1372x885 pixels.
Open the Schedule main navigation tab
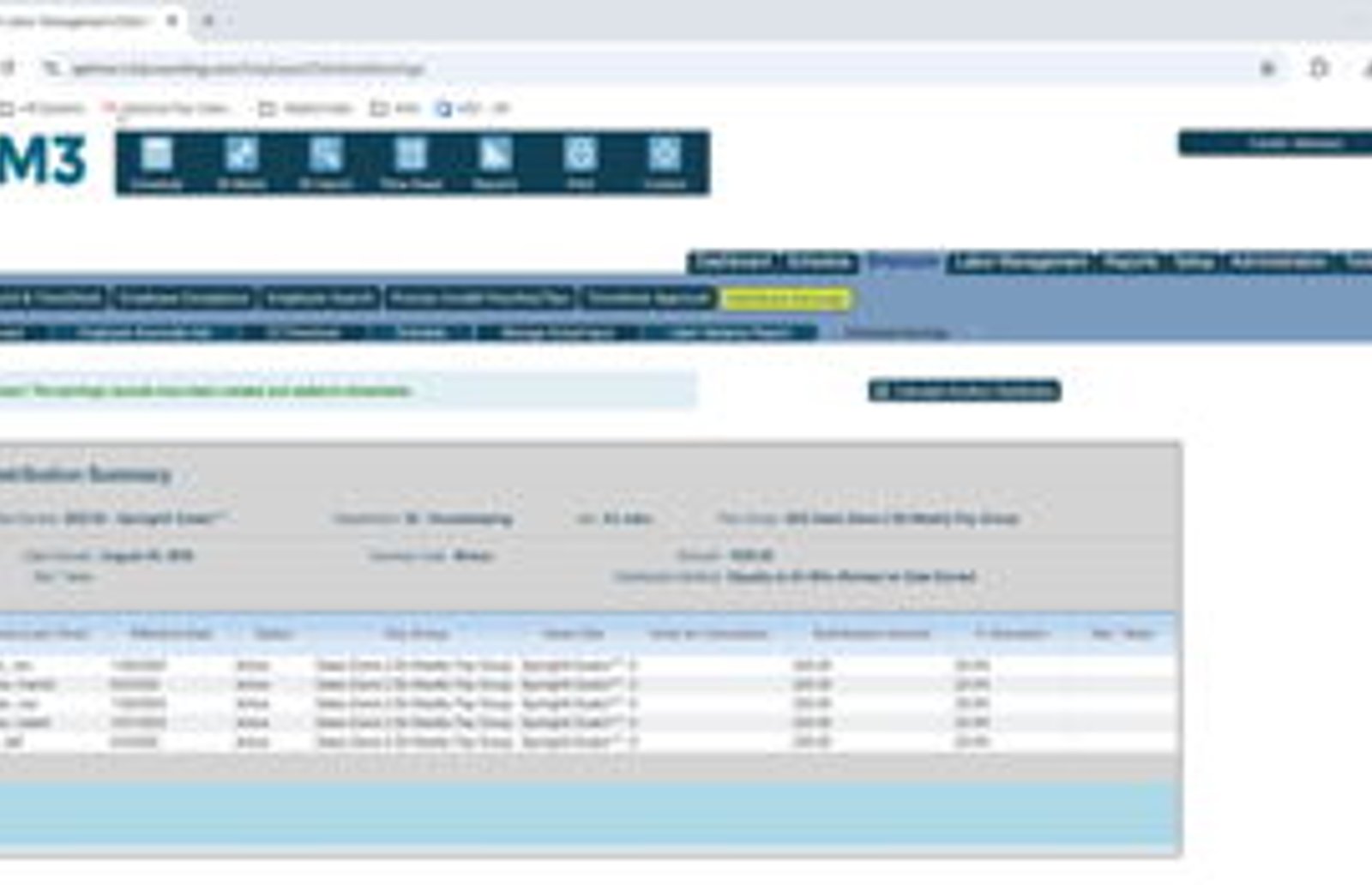pyautogui.click(x=819, y=262)
